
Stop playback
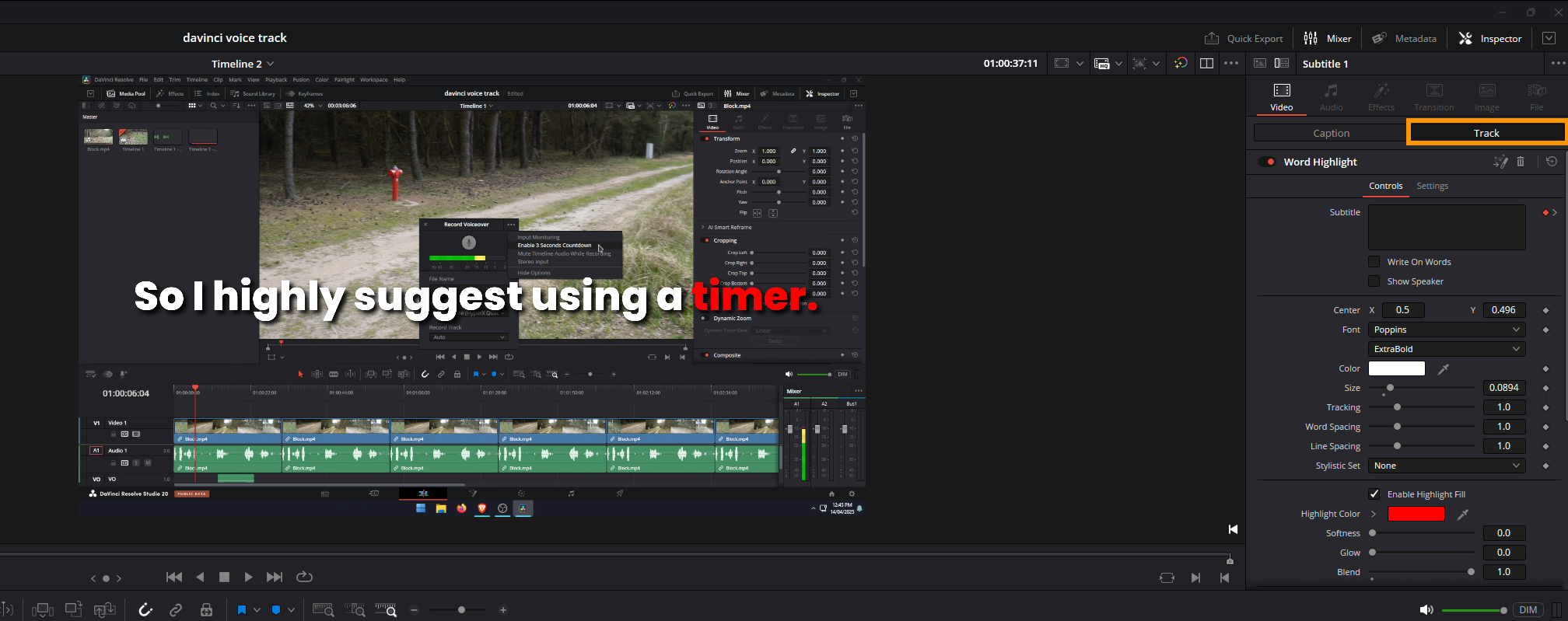point(224,577)
